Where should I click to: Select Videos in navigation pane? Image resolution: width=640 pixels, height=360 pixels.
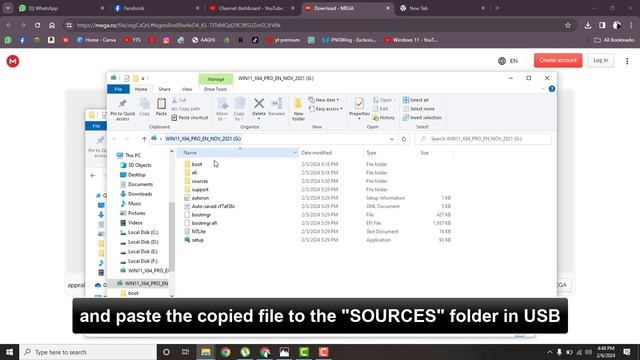click(135, 223)
